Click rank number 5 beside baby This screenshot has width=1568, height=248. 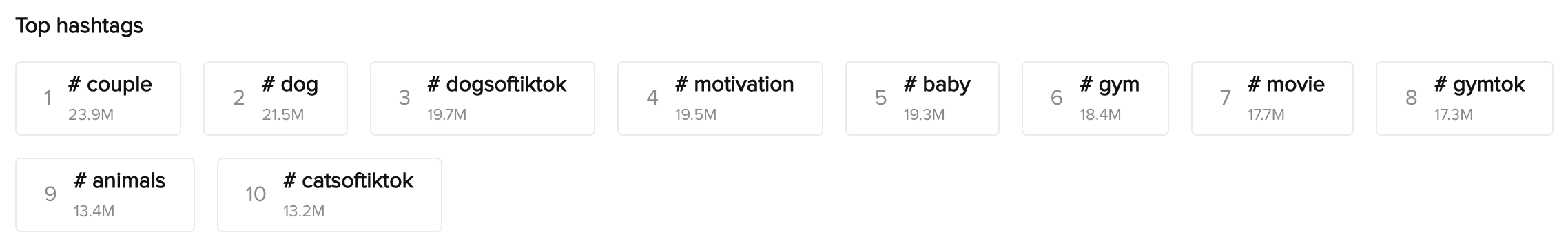pyautogui.click(x=880, y=98)
